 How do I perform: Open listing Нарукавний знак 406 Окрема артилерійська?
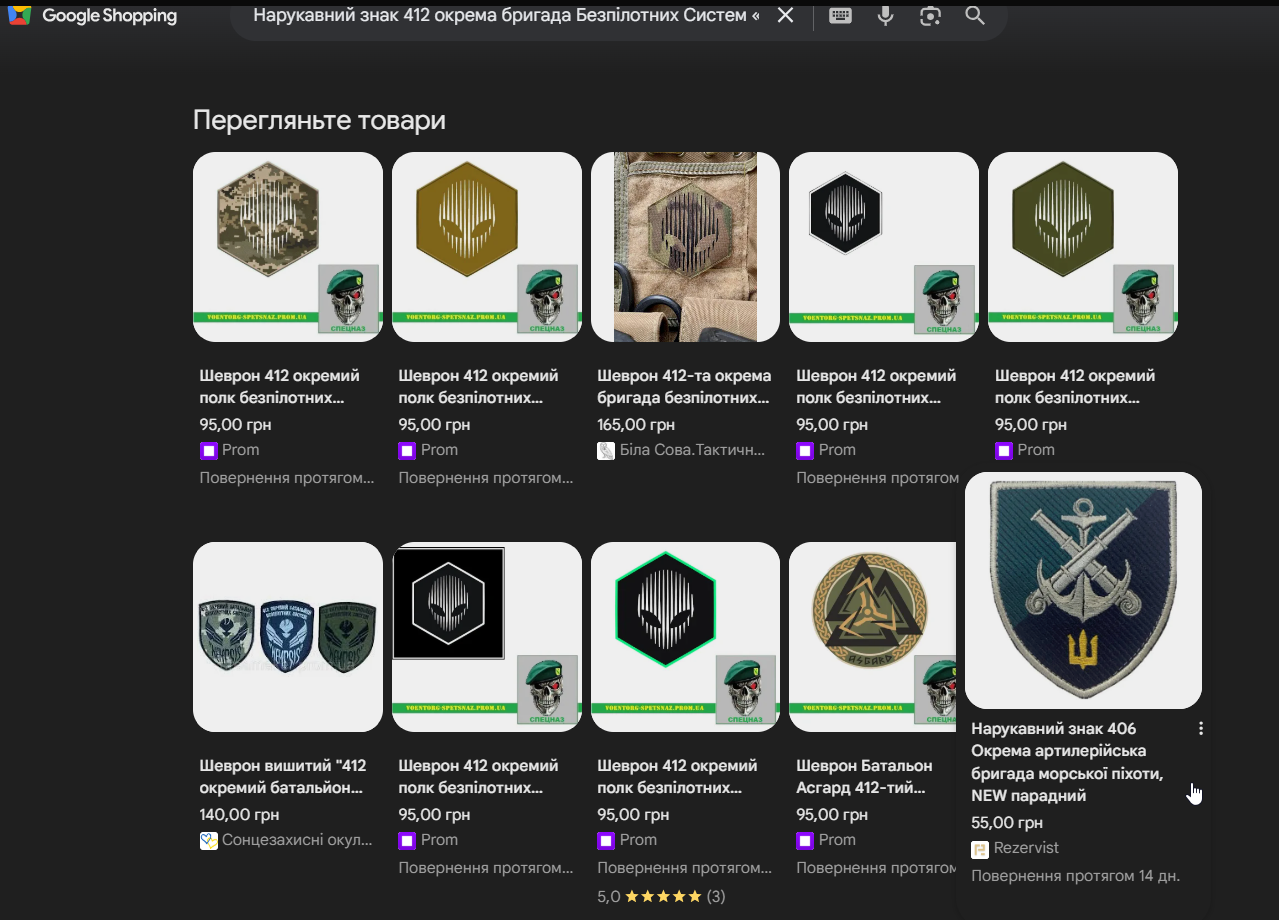pyautogui.click(x=1068, y=762)
